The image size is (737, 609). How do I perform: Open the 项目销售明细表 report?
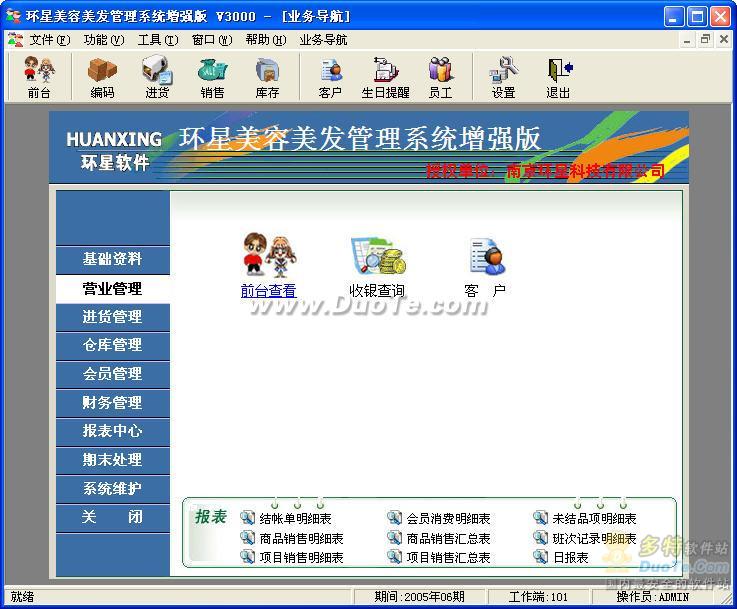click(x=301, y=557)
